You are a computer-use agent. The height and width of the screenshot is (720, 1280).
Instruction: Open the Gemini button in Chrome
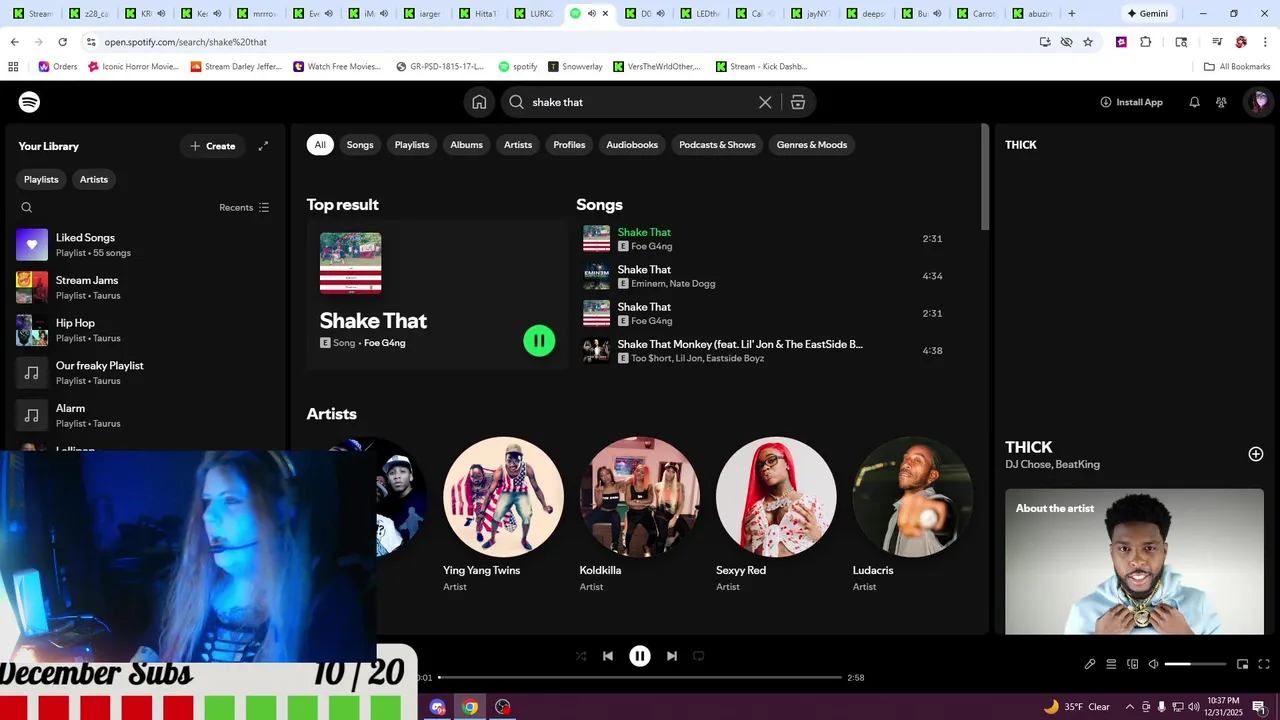pos(1147,13)
